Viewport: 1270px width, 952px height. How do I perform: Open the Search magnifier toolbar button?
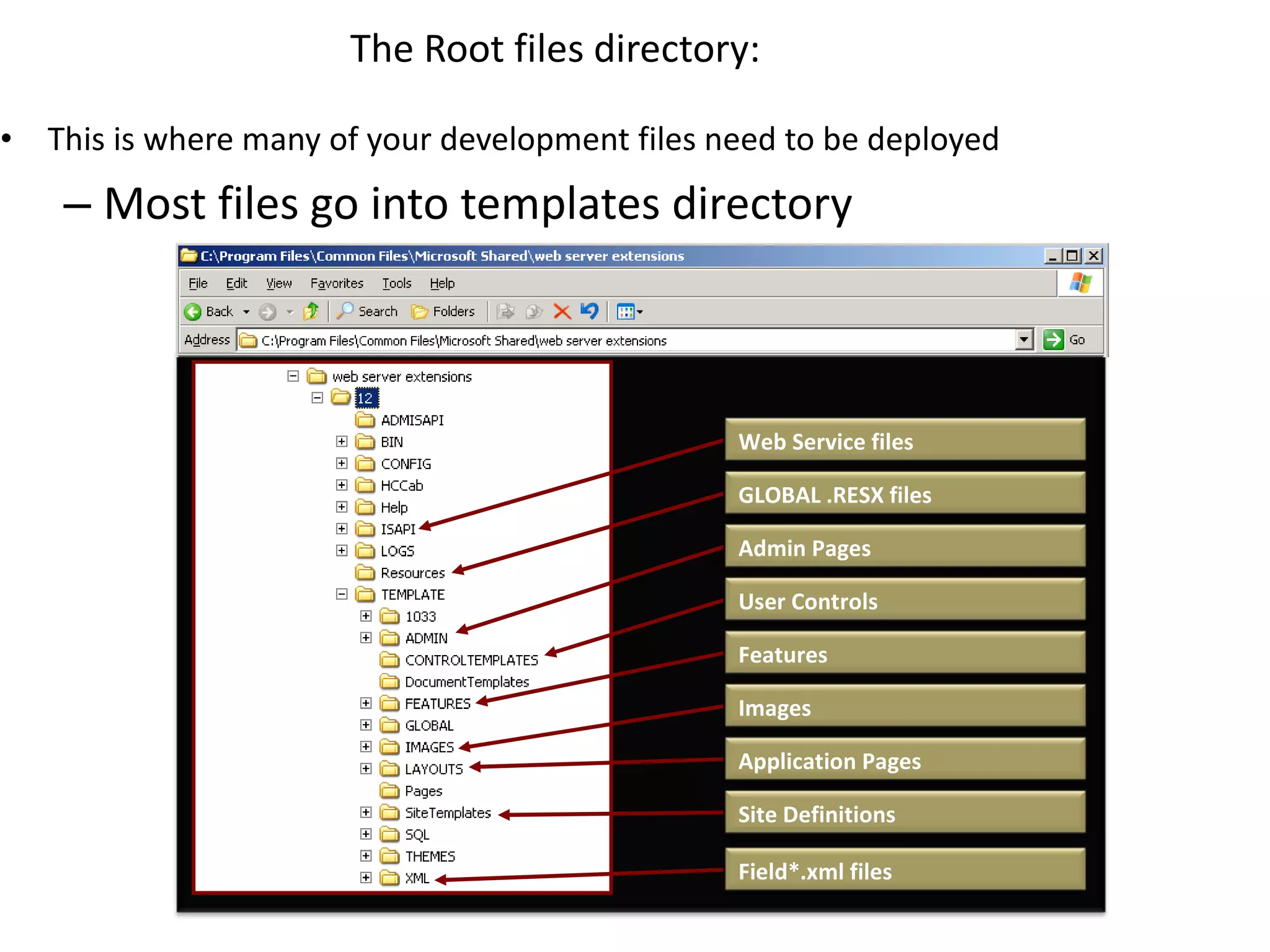(367, 311)
